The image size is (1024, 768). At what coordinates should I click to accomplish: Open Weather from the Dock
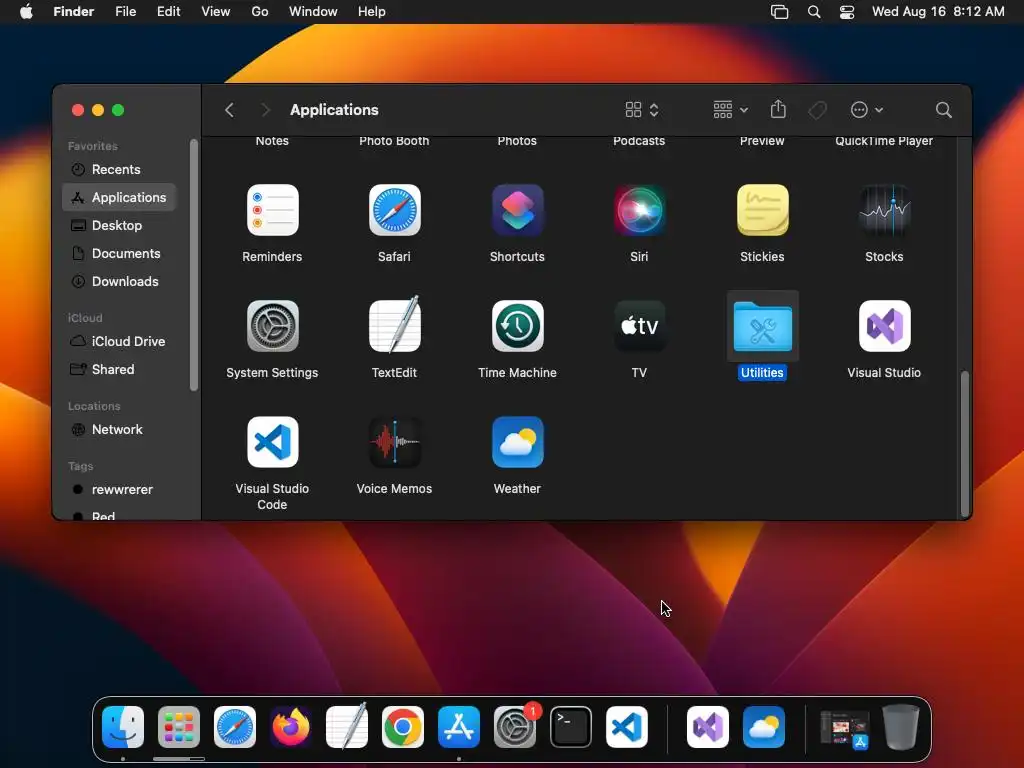point(764,727)
